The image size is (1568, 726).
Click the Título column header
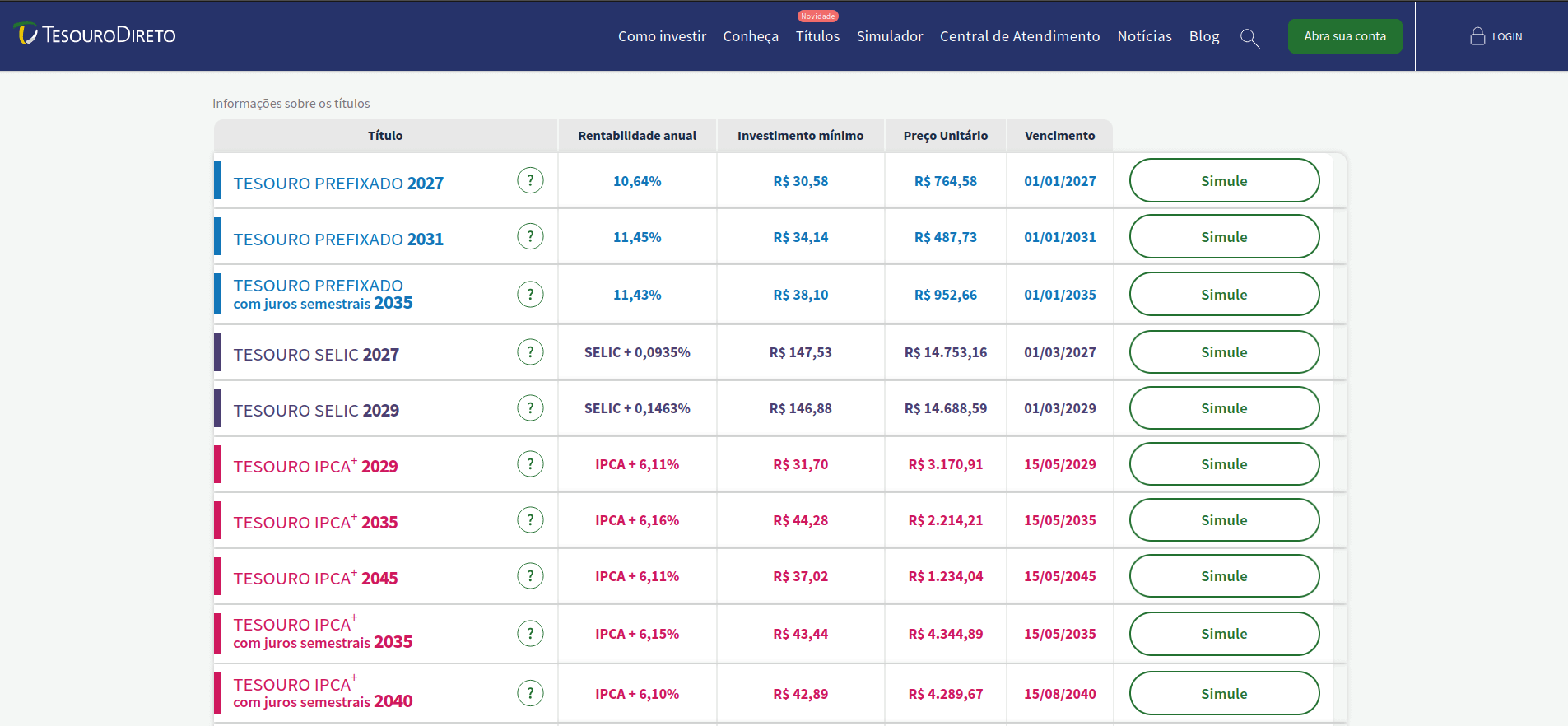click(385, 136)
